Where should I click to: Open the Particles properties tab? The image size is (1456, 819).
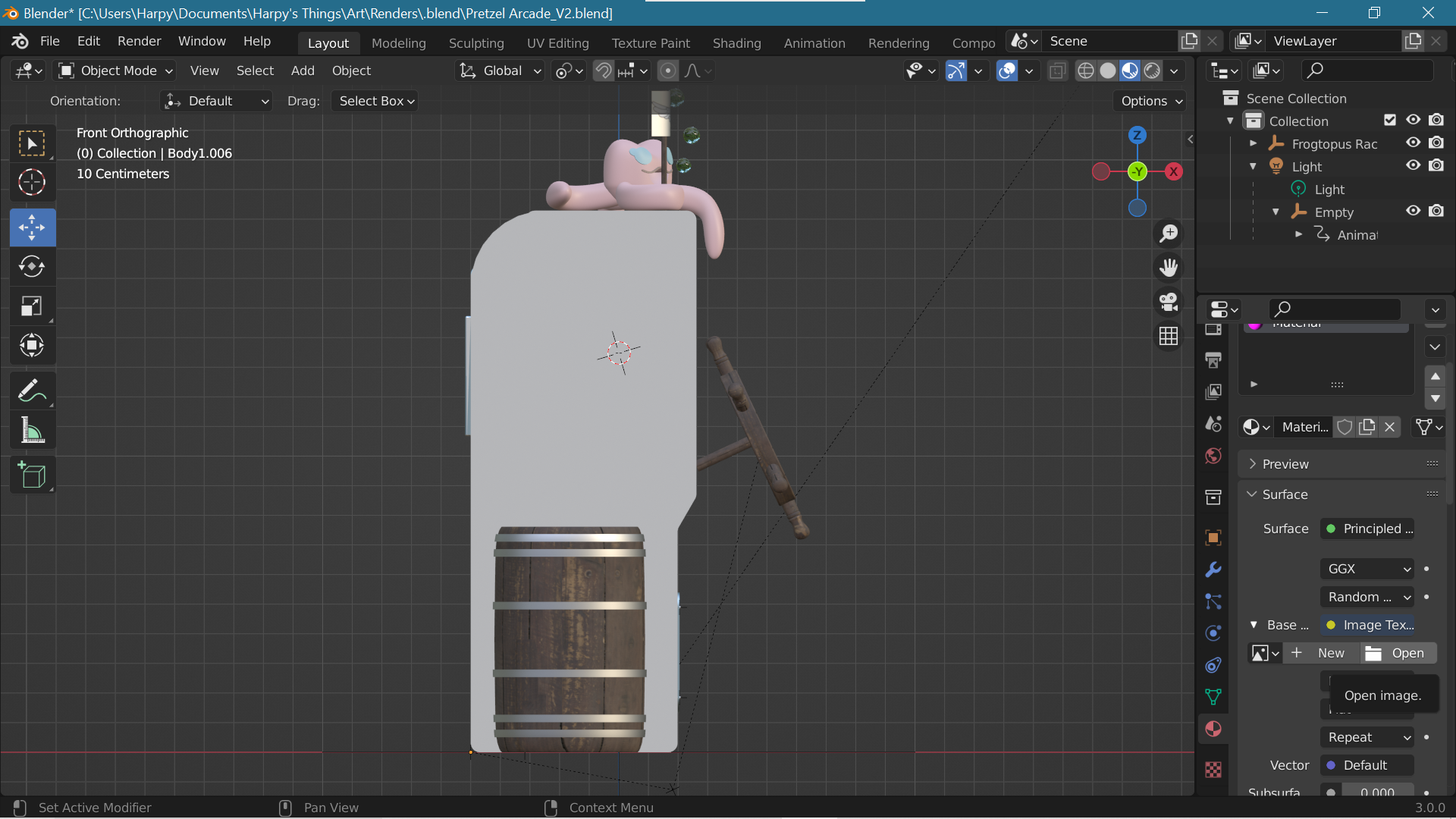coord(1213,601)
